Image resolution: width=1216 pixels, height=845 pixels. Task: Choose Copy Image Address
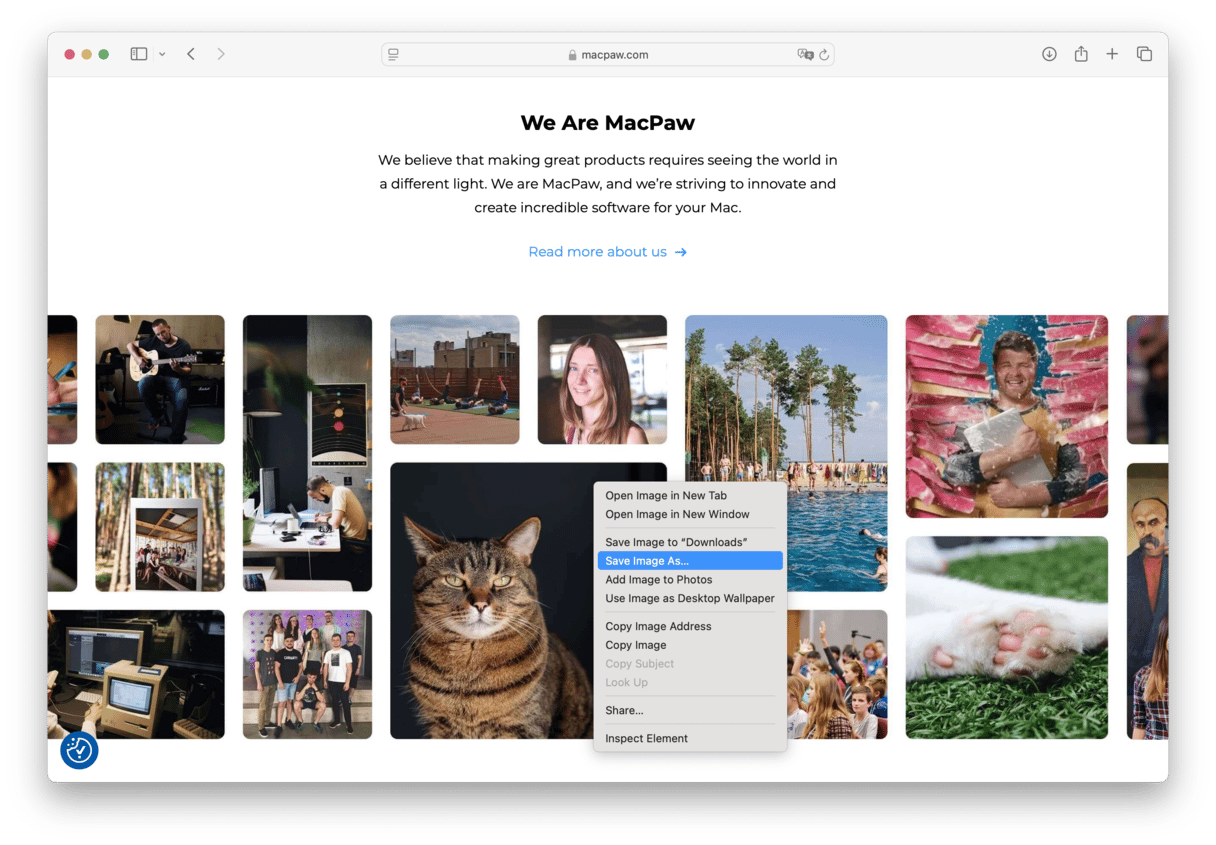pos(658,626)
